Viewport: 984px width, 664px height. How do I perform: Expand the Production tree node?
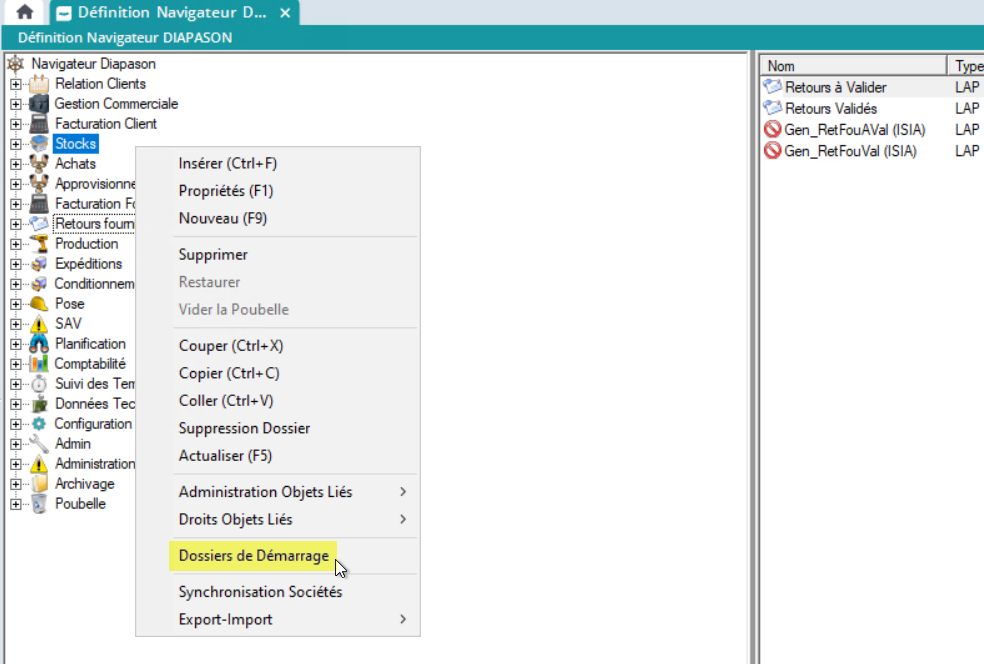16,244
